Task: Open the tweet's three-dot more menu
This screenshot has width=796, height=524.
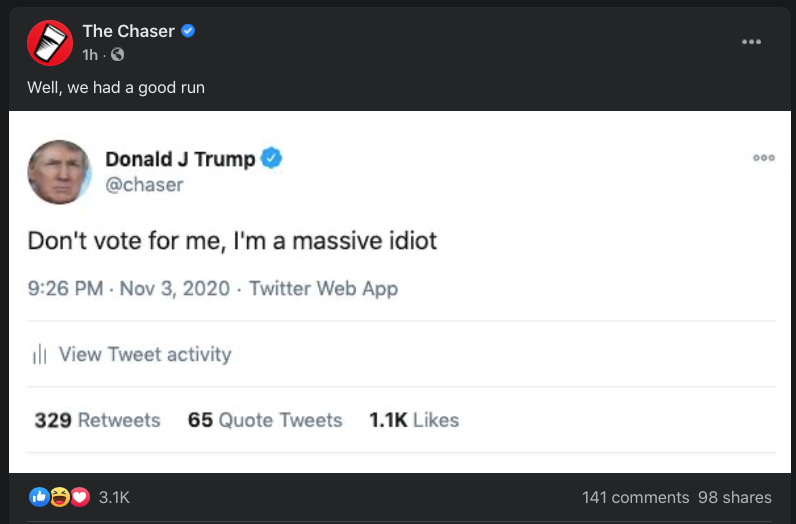Action: (764, 157)
